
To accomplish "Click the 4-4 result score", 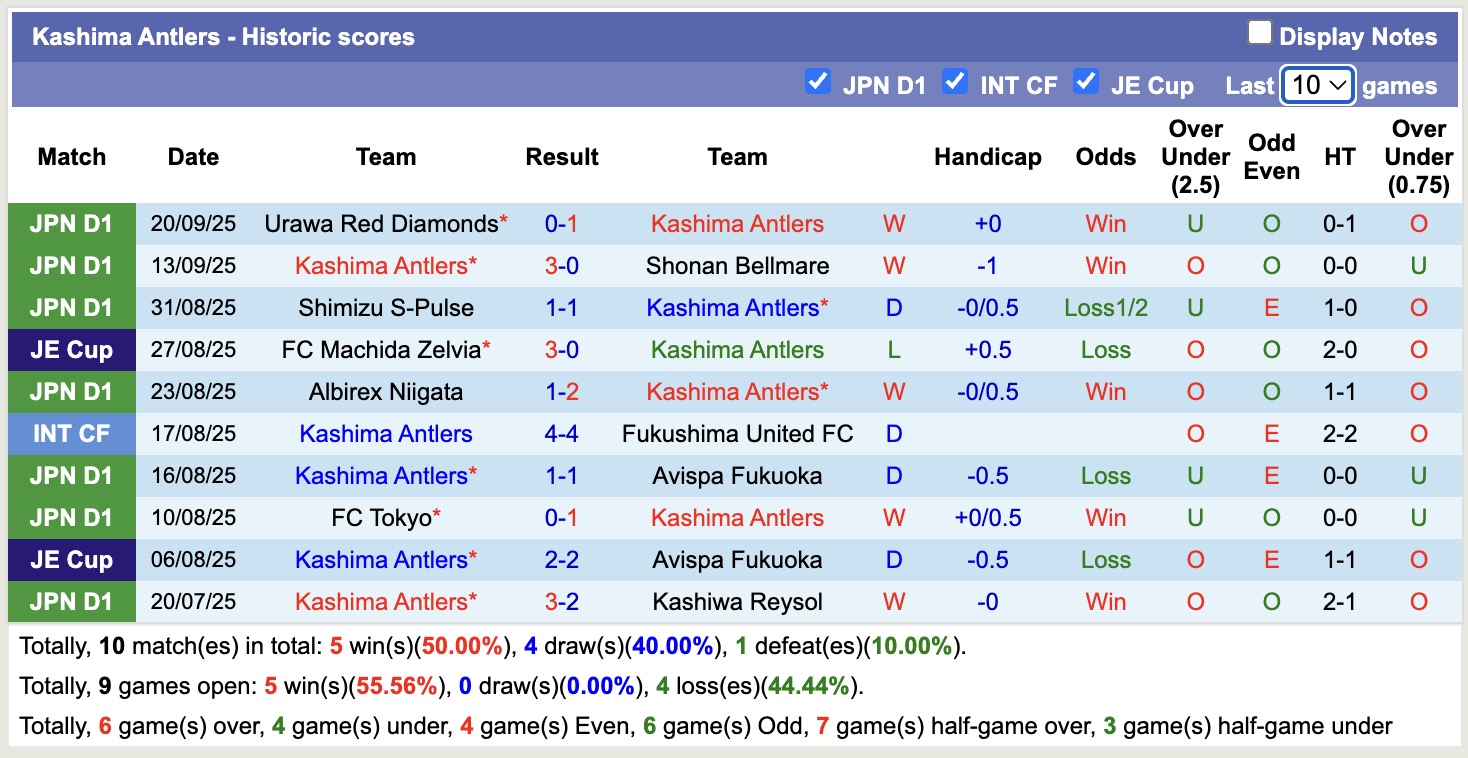I will 561,434.
